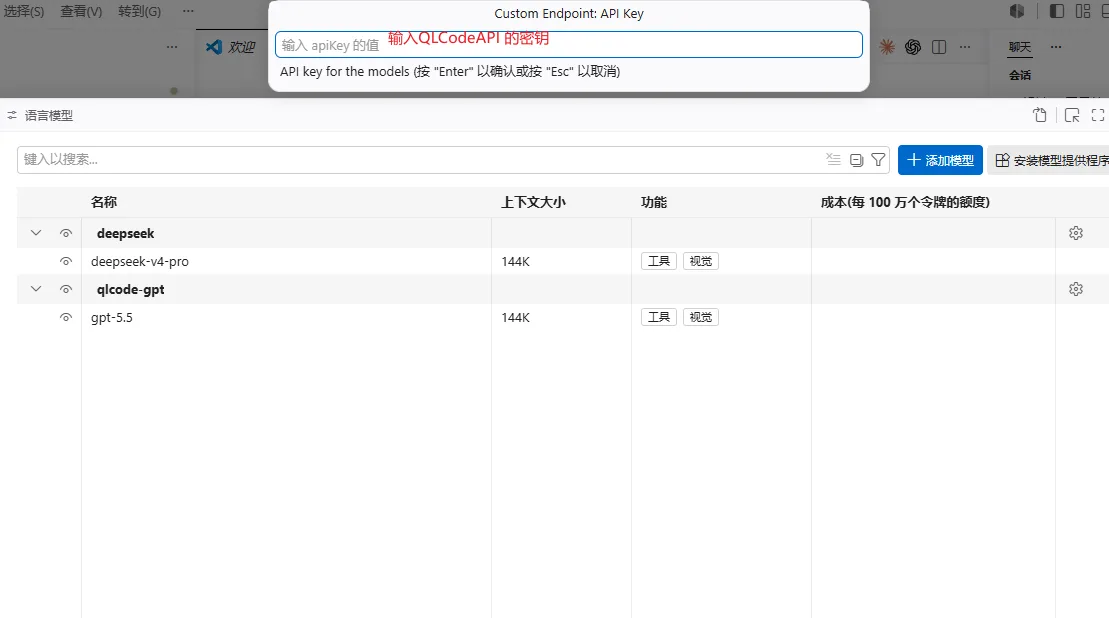Screen dimensions: 1109x618
Task: Toggle visibility of deepseek group
Action: pyautogui.click(x=66, y=233)
